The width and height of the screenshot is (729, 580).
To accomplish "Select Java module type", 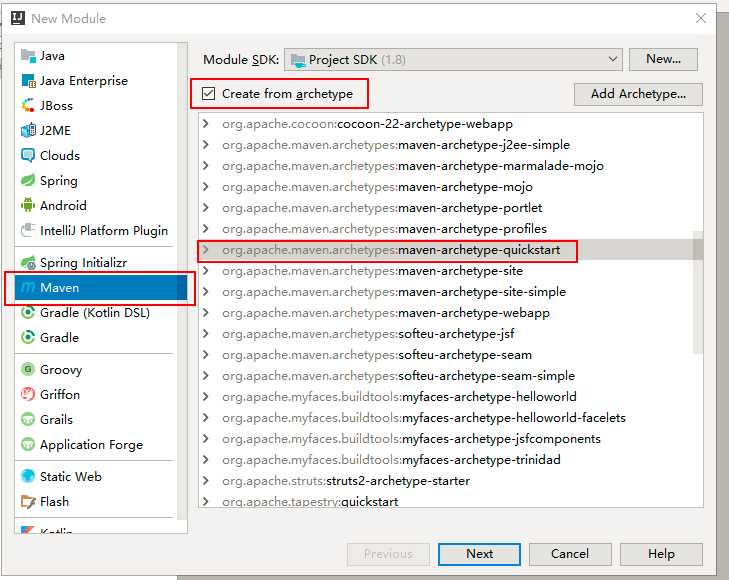I will tap(96, 56).
